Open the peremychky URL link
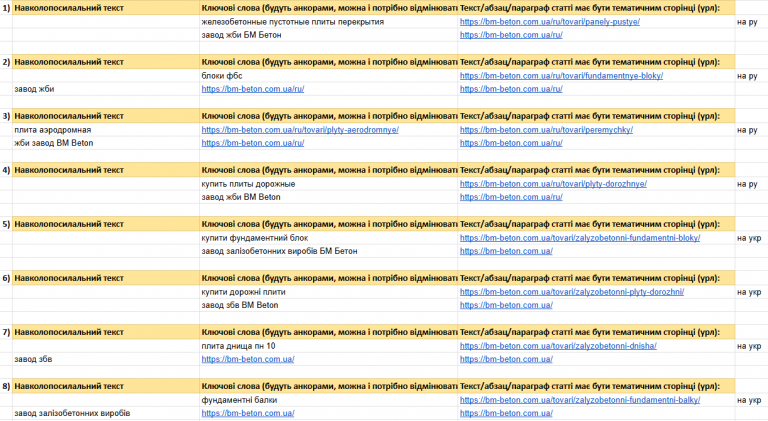Image resolution: width=768 pixels, height=421 pixels. click(546, 130)
